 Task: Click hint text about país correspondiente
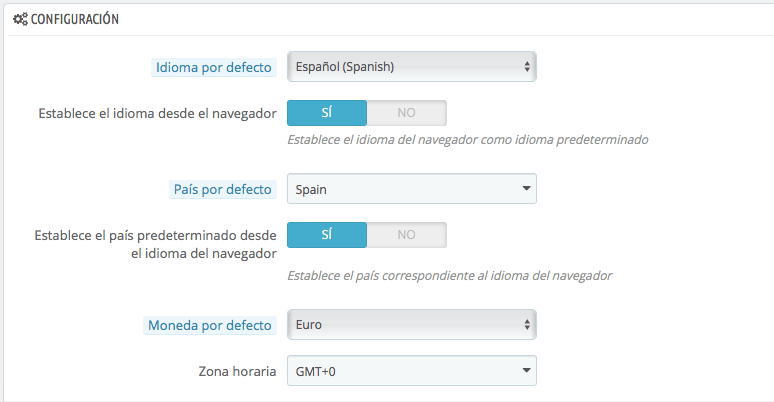tap(450, 276)
